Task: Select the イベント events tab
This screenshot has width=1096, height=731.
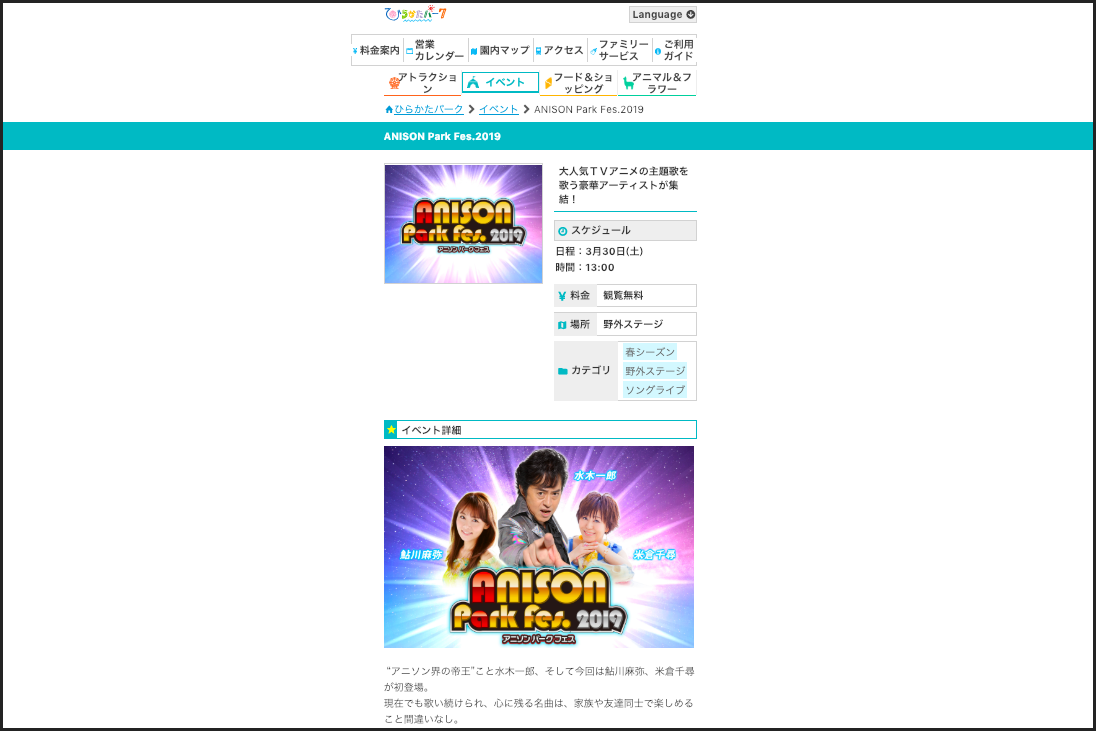Action: click(x=500, y=83)
